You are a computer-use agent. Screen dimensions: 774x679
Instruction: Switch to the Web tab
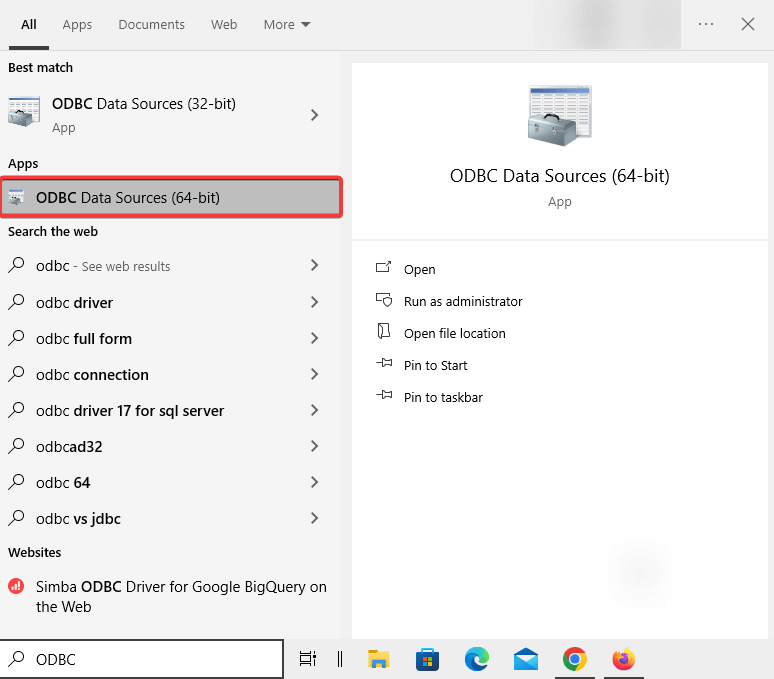coord(224,24)
